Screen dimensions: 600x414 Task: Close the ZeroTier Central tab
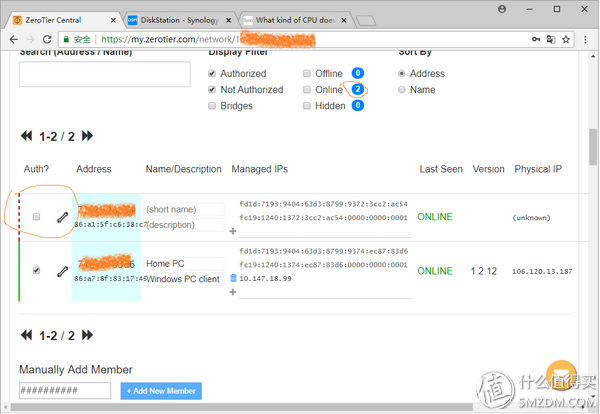click(113, 20)
